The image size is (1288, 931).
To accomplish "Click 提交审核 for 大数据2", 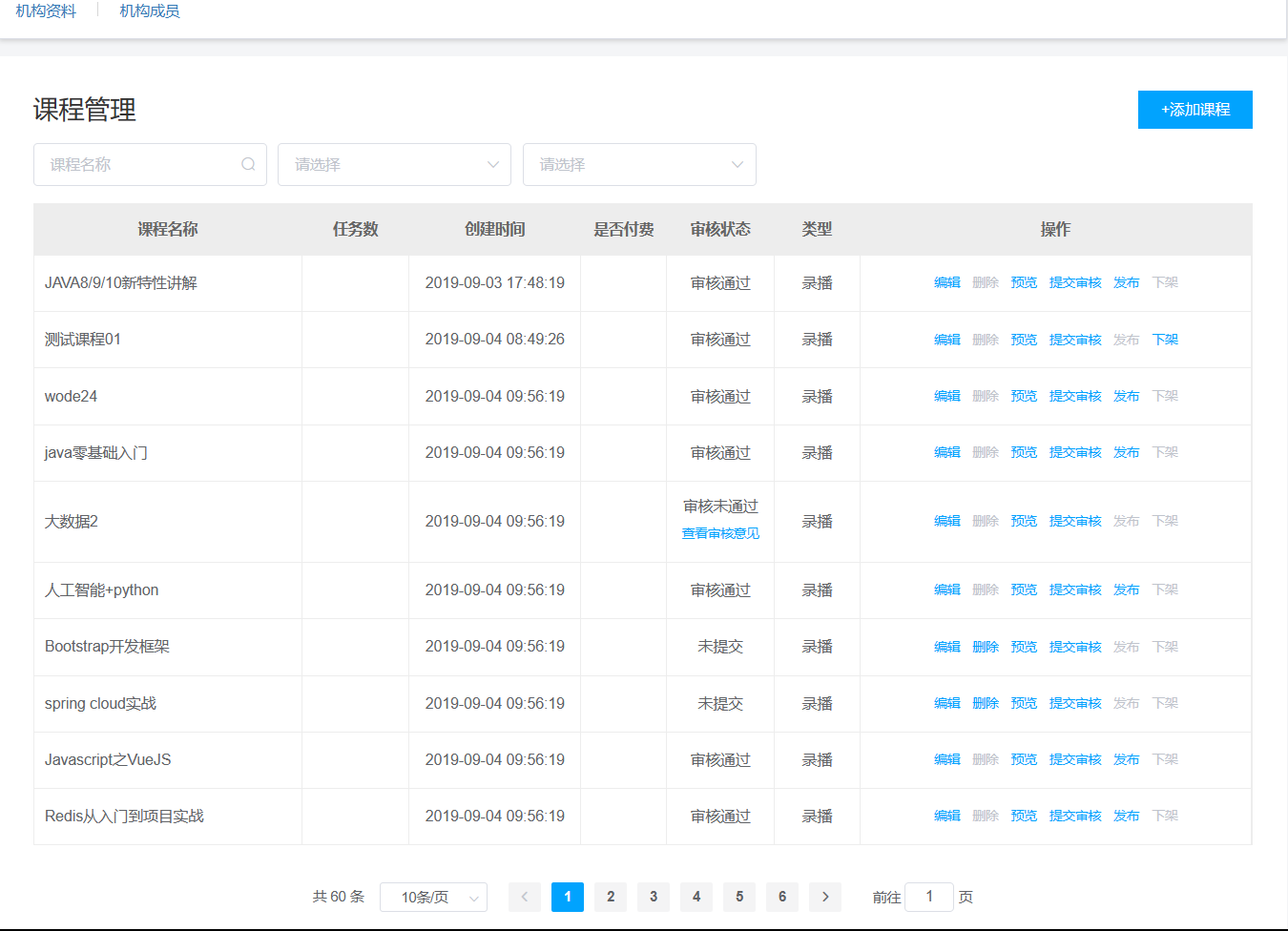I will tap(1075, 521).
